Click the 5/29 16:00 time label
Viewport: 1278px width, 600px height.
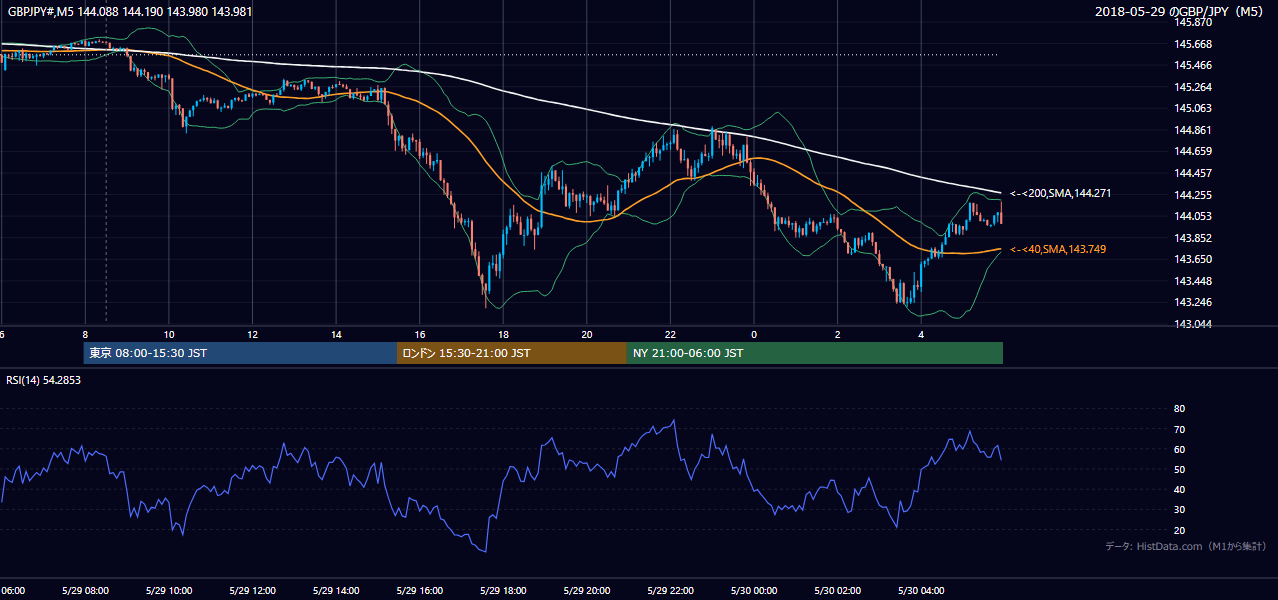coord(419,590)
